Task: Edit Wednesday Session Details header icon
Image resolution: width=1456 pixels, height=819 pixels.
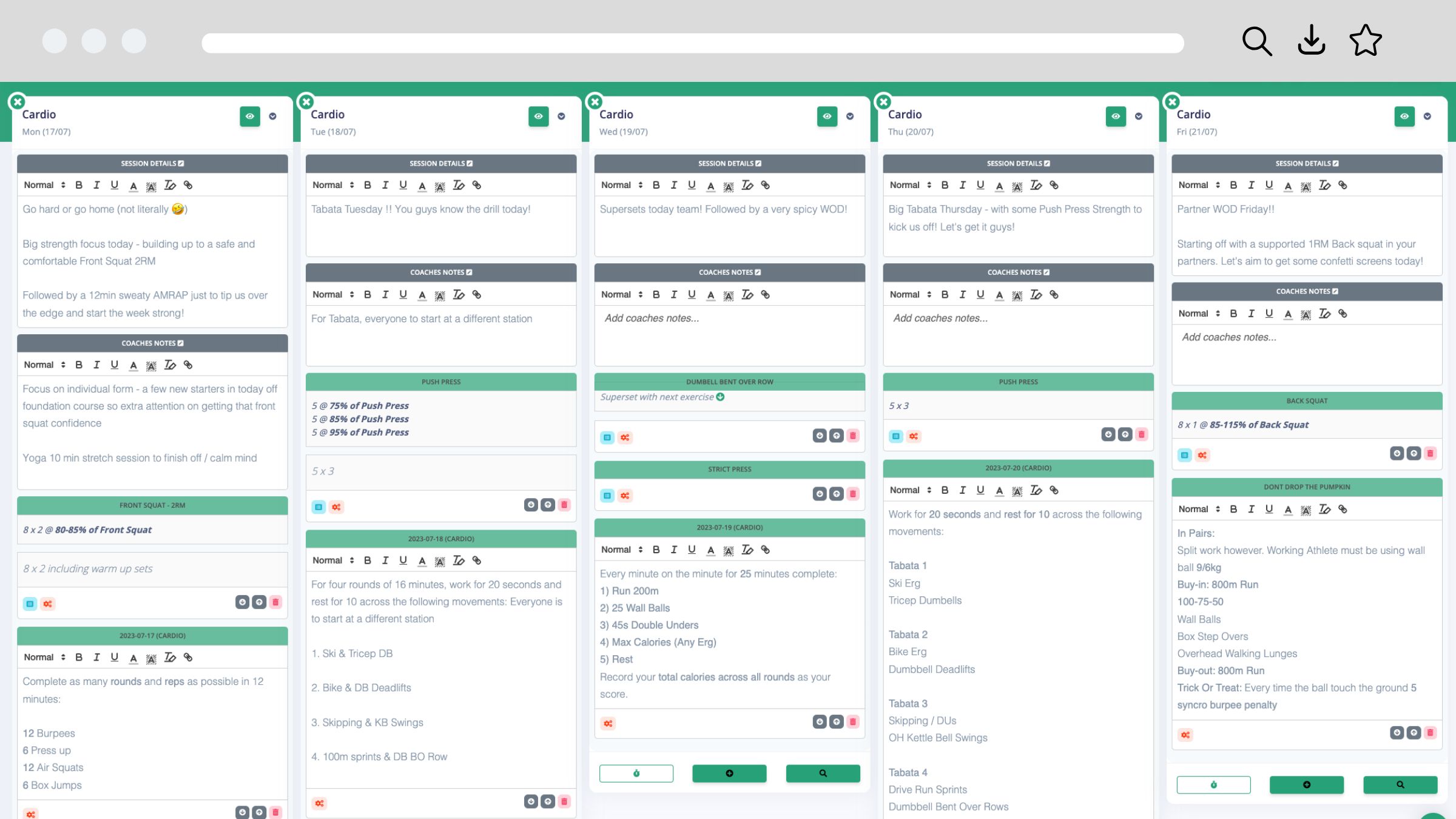Action: point(758,163)
